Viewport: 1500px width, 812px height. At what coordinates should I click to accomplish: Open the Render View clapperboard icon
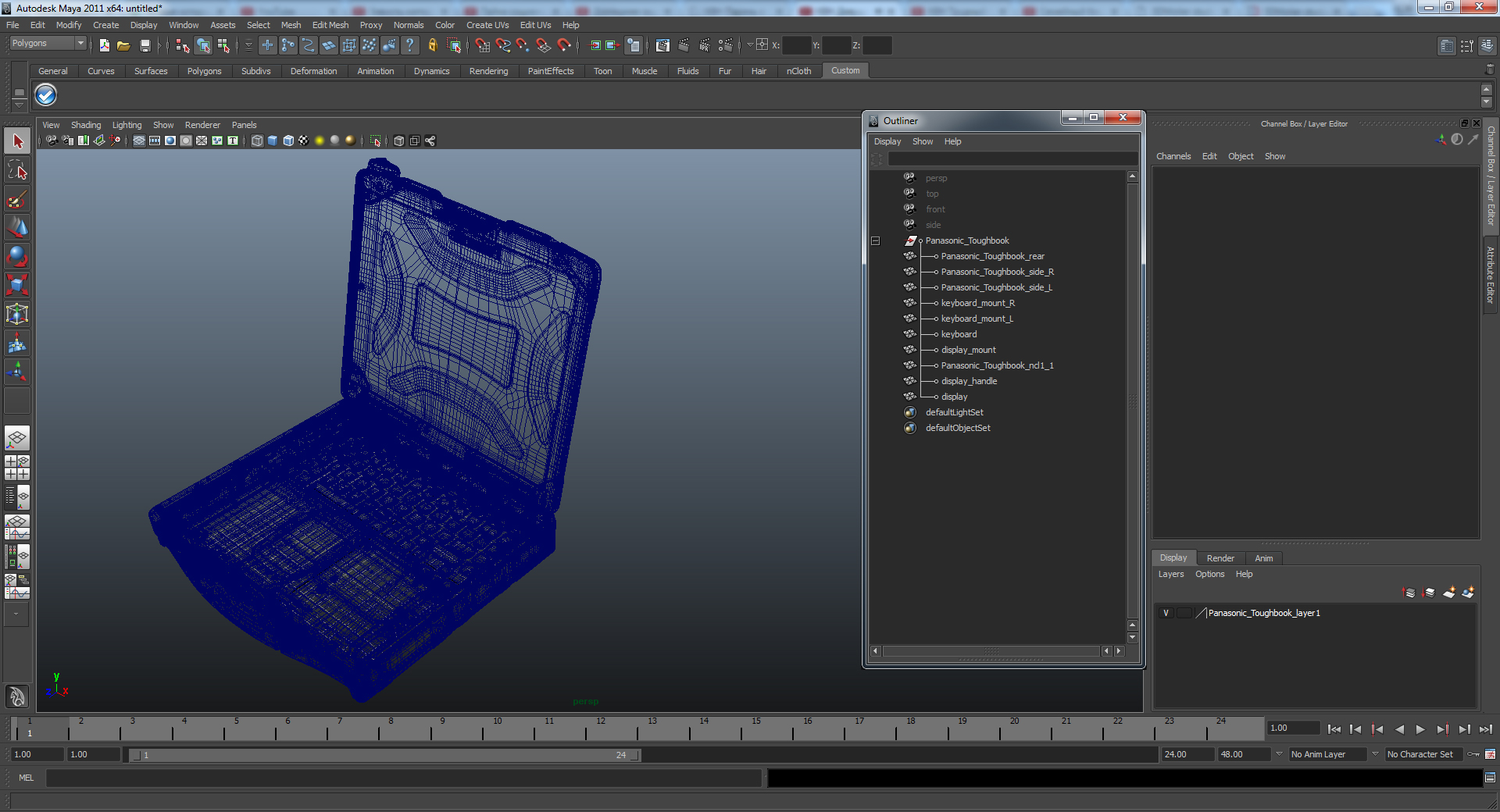click(662, 45)
